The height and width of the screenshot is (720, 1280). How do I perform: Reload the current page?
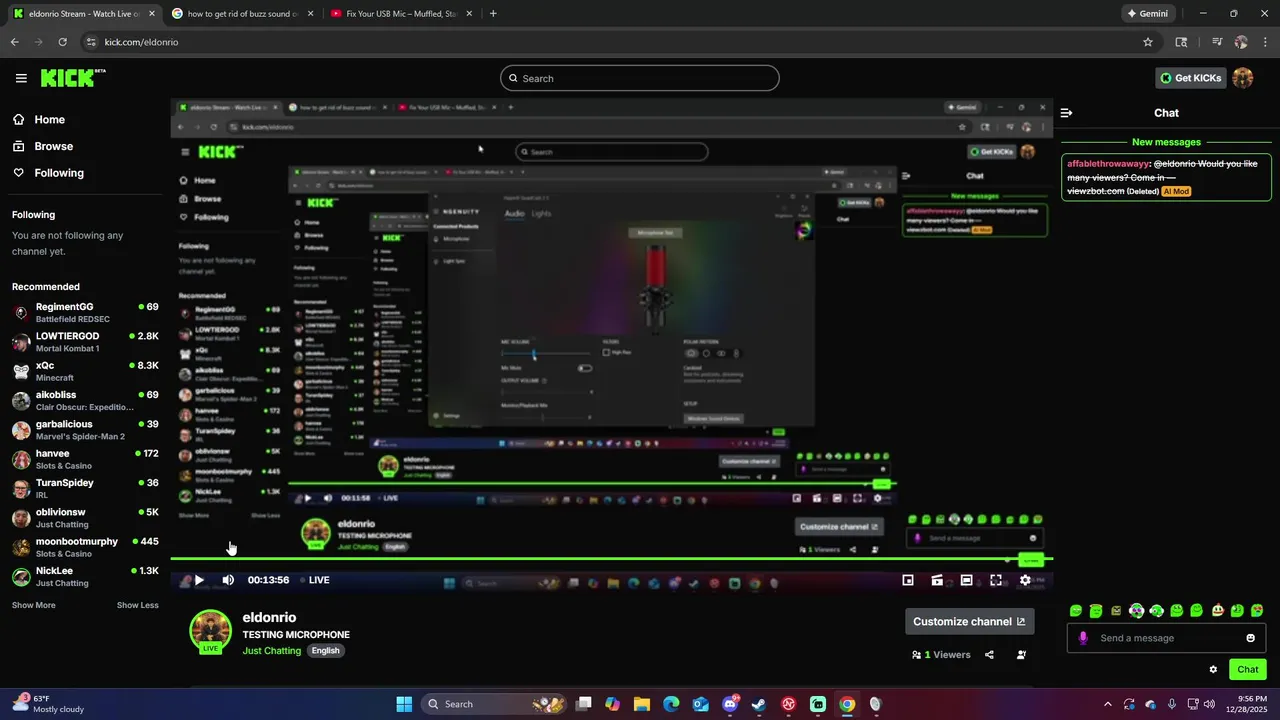coord(62,42)
